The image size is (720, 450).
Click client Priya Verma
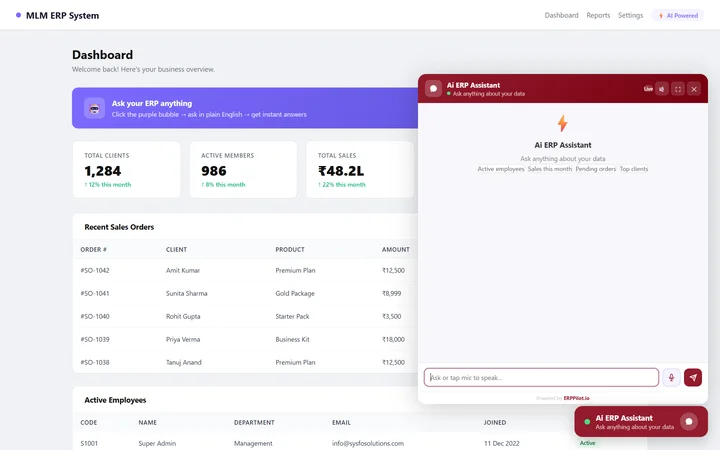pyautogui.click(x=183, y=339)
